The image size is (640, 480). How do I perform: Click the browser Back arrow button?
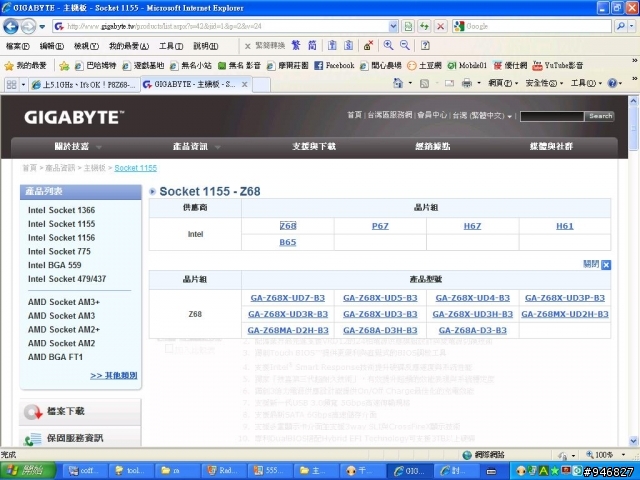point(11,27)
